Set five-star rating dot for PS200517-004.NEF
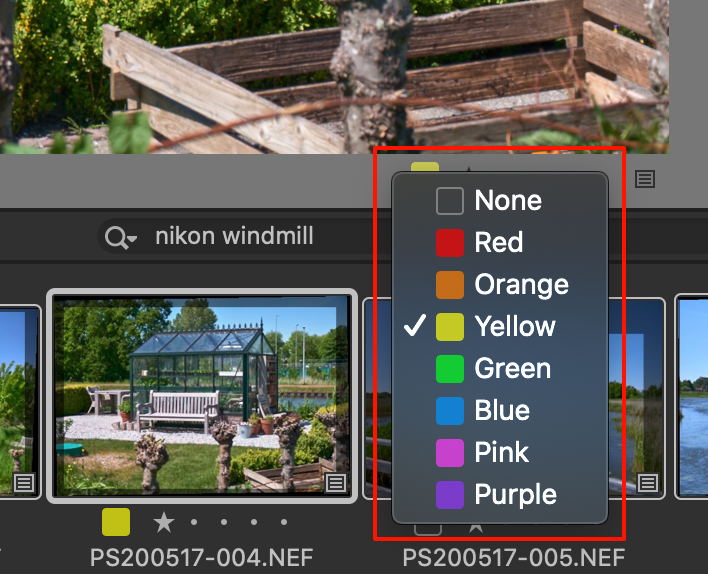The height and width of the screenshot is (574, 708). coord(284,522)
